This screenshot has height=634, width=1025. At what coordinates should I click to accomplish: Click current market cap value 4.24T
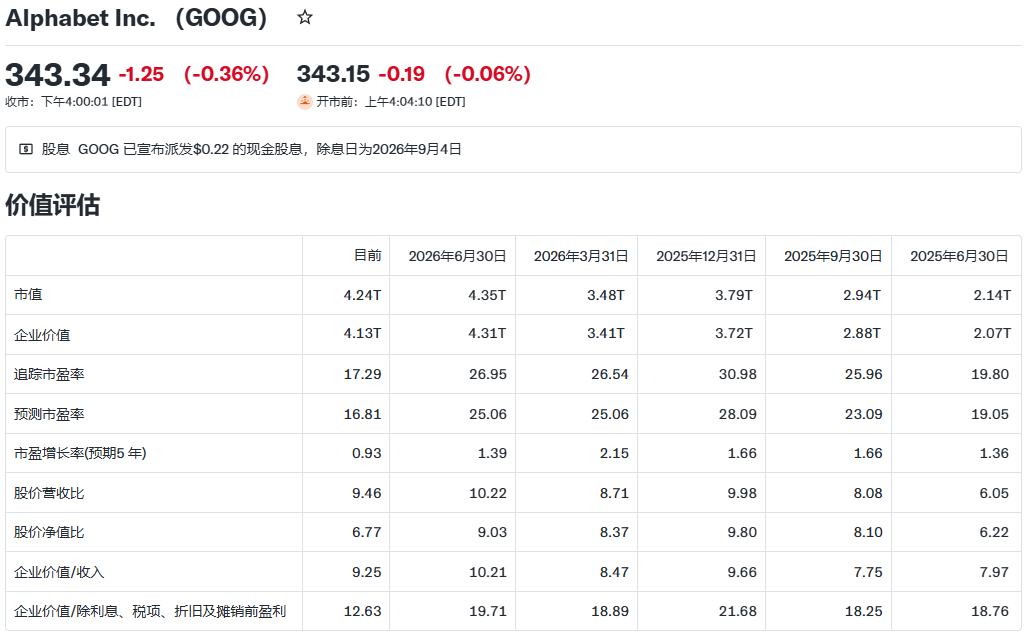(362, 295)
